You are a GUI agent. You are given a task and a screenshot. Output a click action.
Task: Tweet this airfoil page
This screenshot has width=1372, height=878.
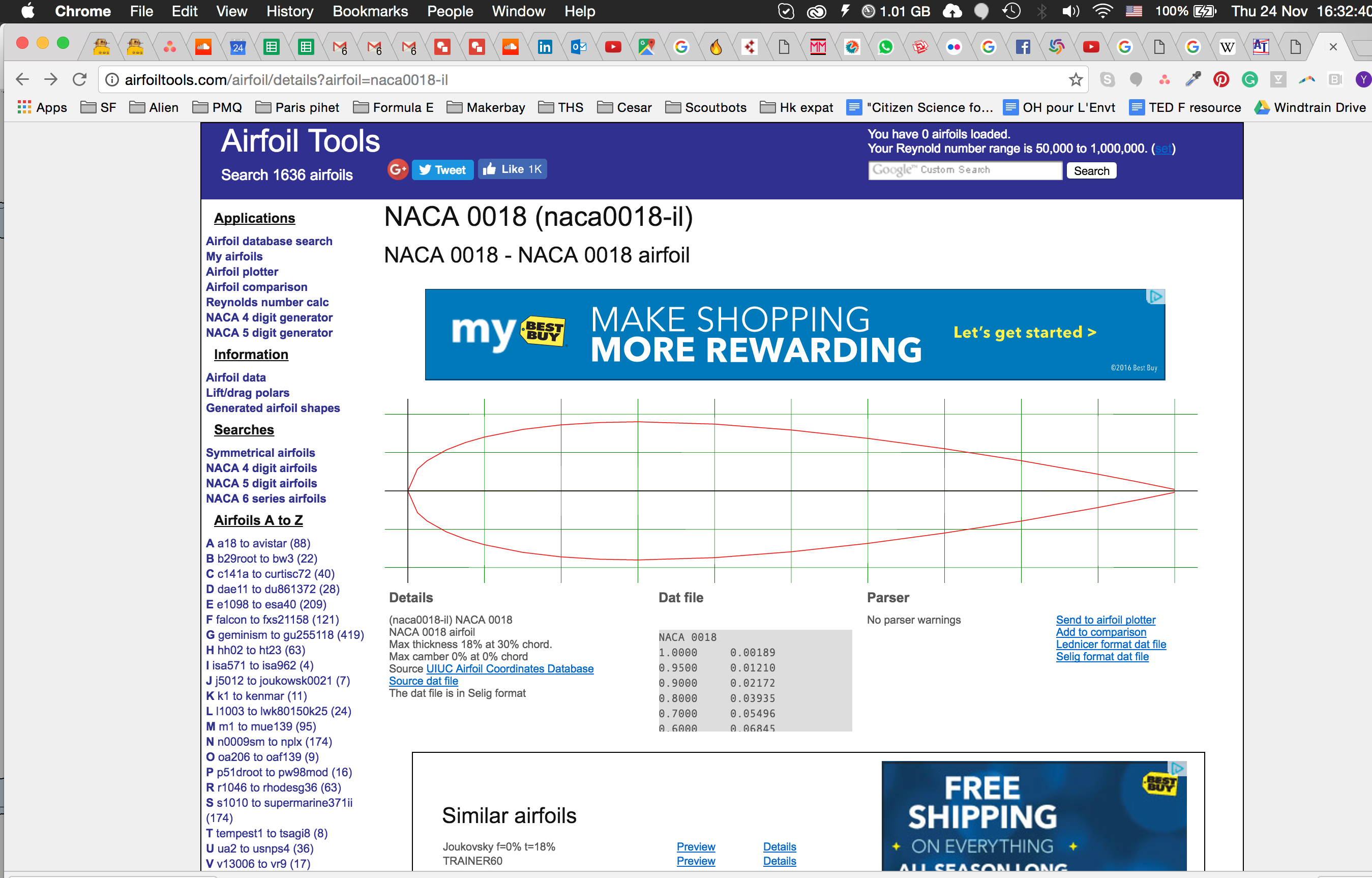[x=443, y=169]
